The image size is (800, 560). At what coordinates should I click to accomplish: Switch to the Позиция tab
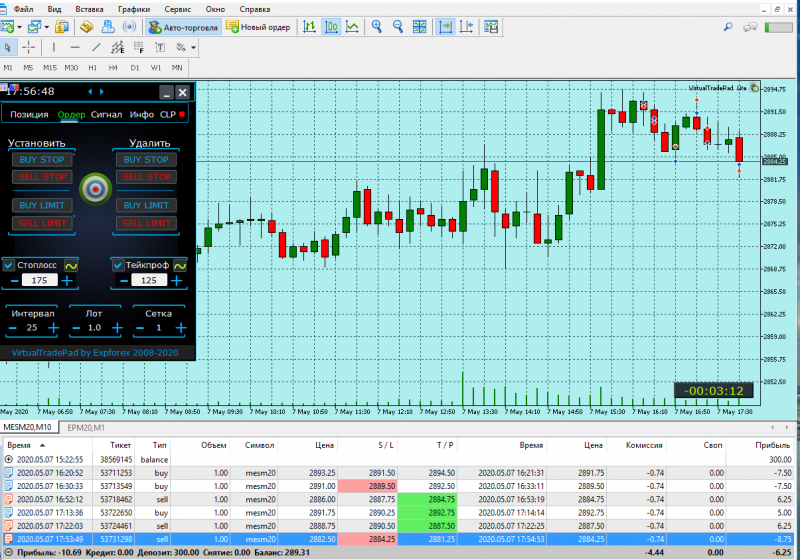point(29,115)
